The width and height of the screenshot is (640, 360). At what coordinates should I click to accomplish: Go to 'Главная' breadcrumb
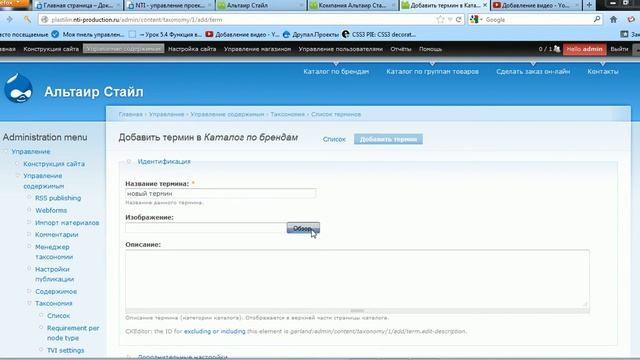131,114
